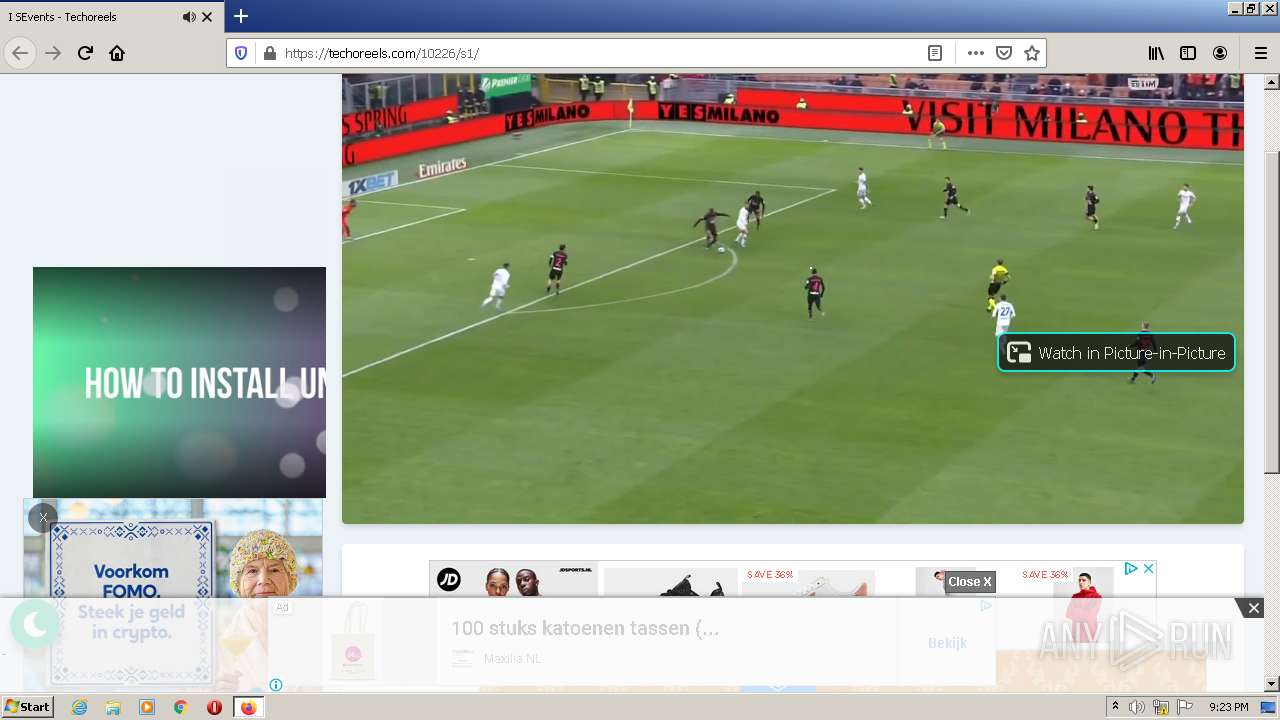Click the Close X ad button
This screenshot has width=1280, height=720.
point(970,582)
